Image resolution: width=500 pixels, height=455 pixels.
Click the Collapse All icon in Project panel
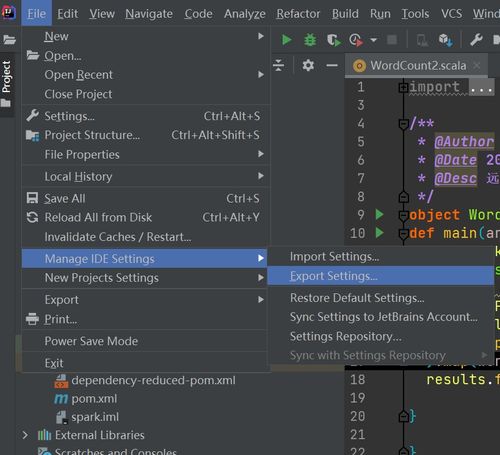[x=278, y=65]
